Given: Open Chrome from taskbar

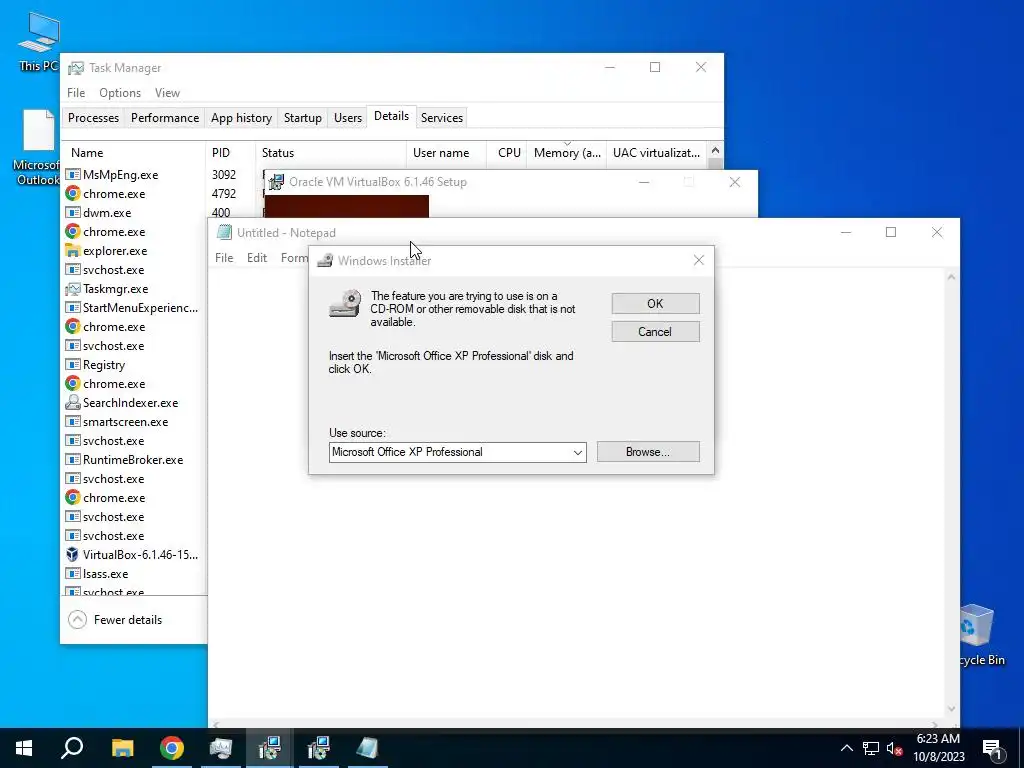Looking at the screenshot, I should click(172, 748).
